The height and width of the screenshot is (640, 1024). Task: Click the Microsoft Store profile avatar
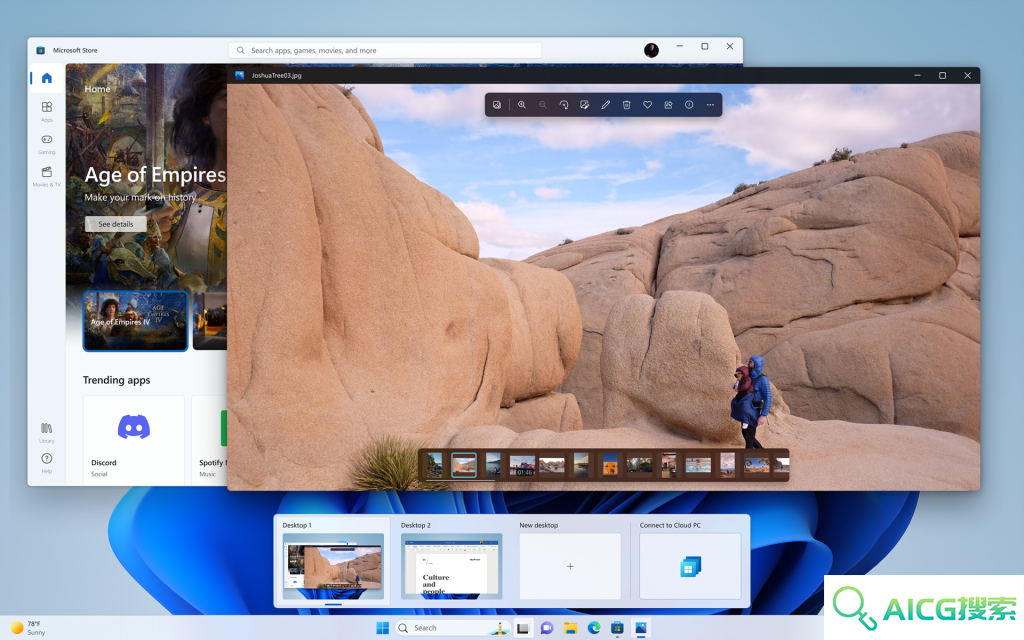[651, 50]
